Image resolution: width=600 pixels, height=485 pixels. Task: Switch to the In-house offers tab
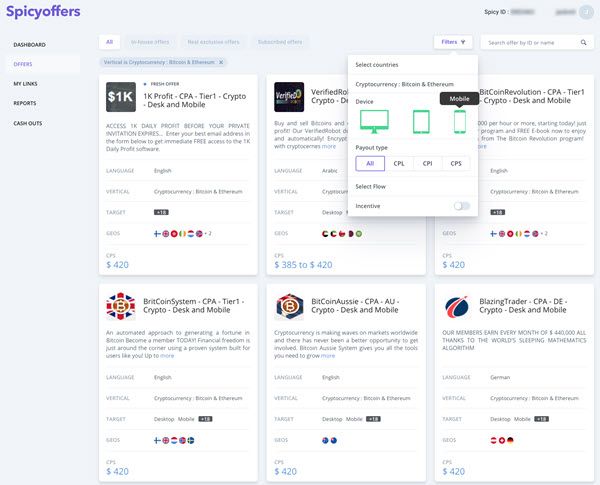[150, 42]
